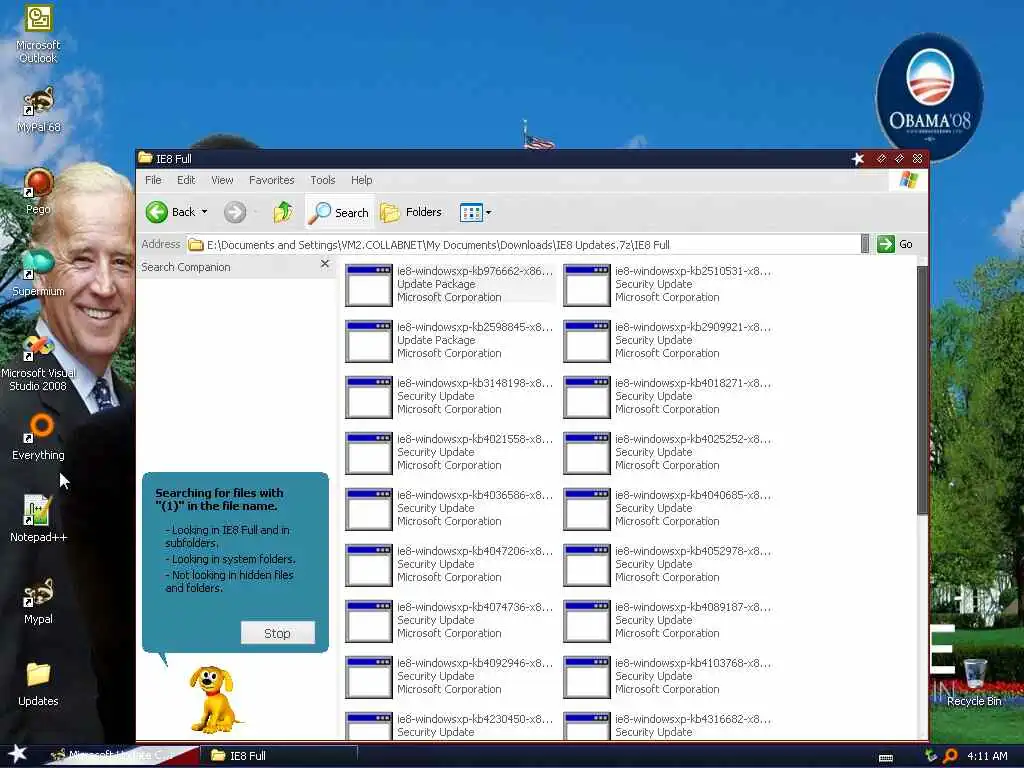1024x768 pixels.
Task: Click the keyboard icon in system tray
Action: point(886,758)
